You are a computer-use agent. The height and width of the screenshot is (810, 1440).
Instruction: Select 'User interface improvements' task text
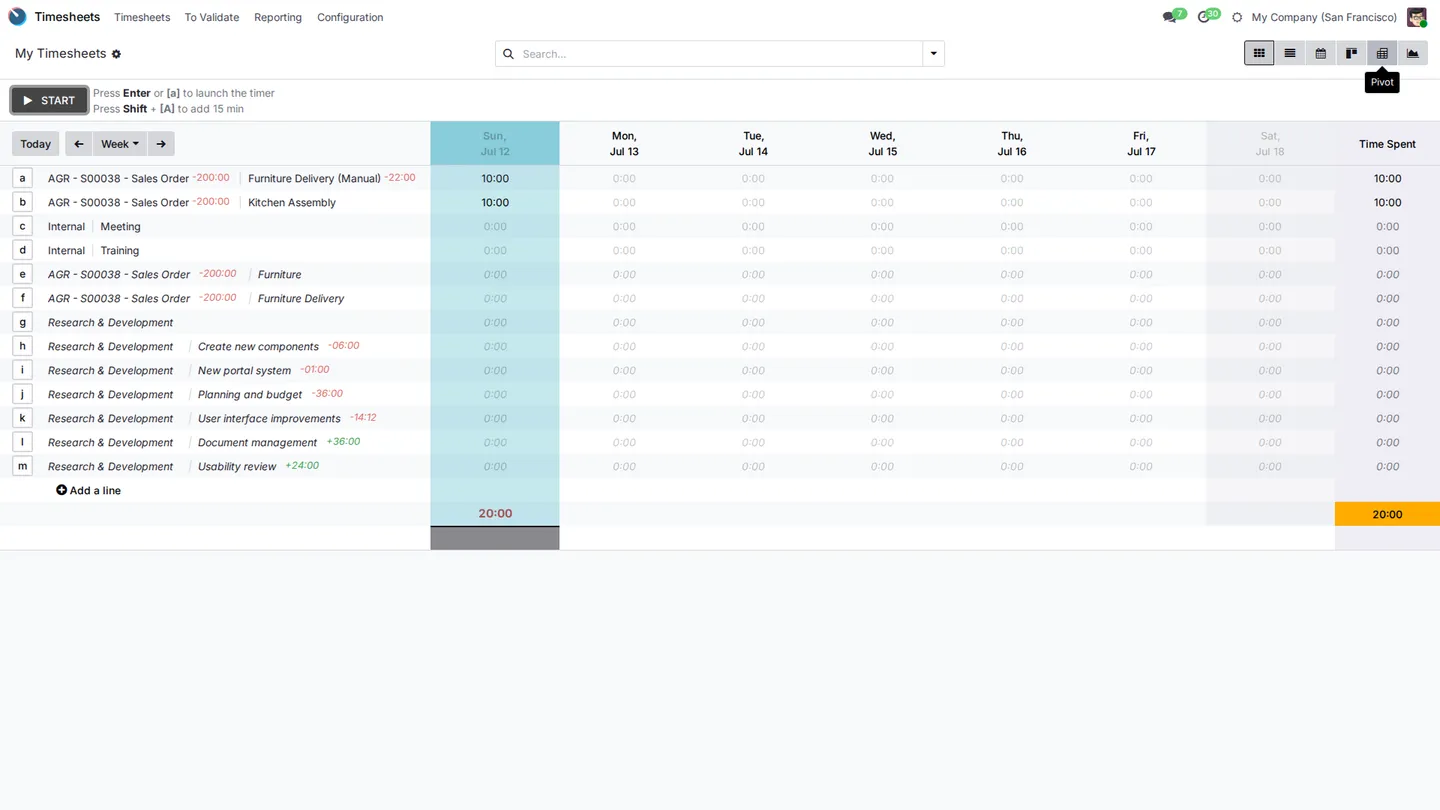click(269, 418)
